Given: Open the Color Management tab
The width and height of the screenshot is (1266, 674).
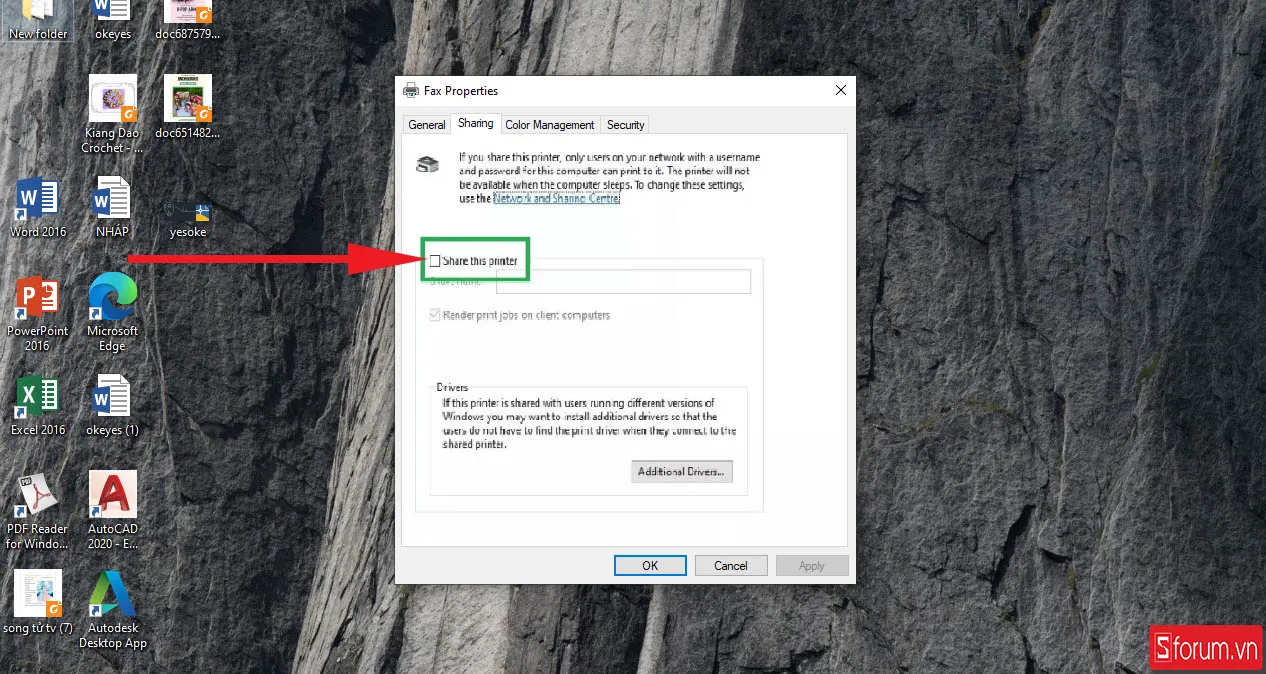Looking at the screenshot, I should tap(549, 125).
